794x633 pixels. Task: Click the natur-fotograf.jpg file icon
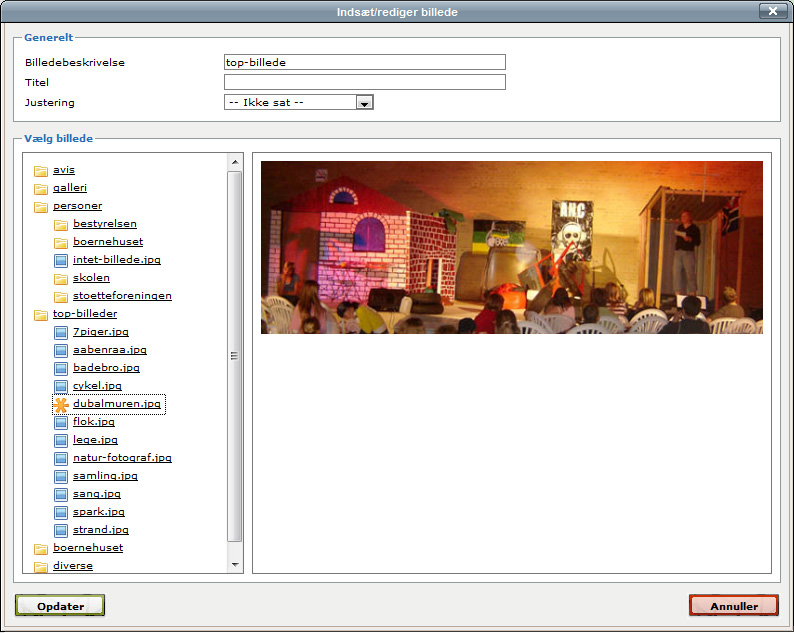pyautogui.click(x=61, y=458)
